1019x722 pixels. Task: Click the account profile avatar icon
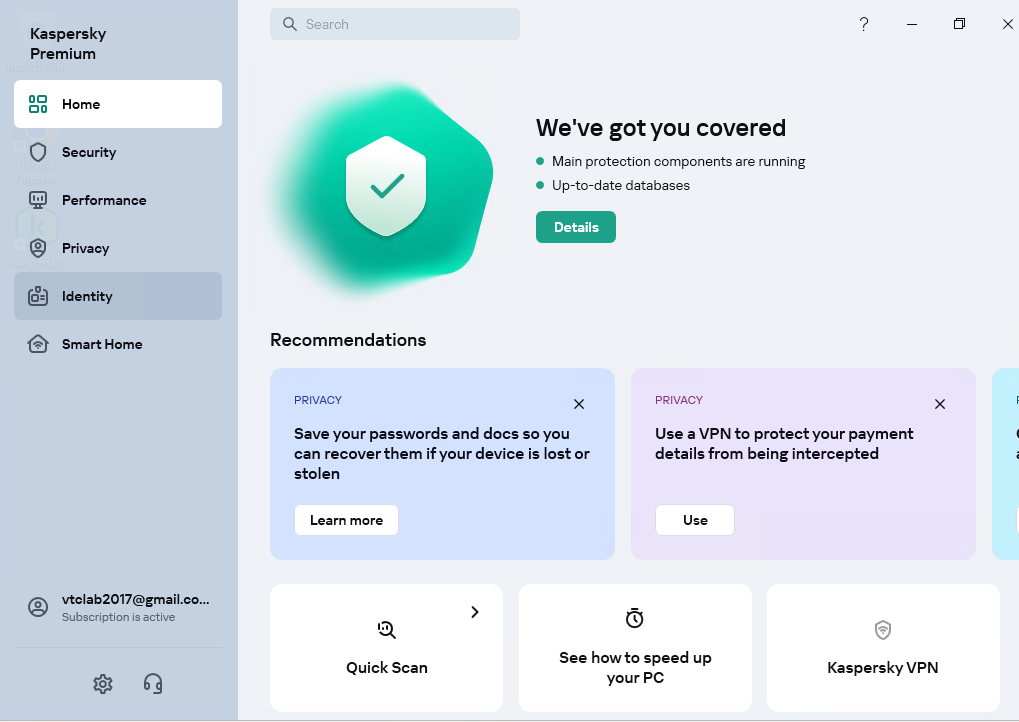(38, 607)
